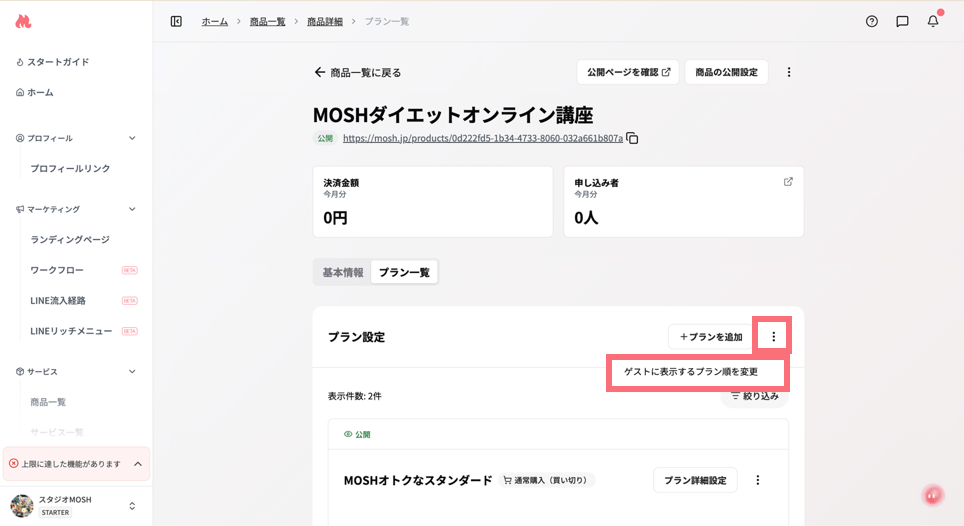Select the プラン一覧 tab
The height and width of the screenshot is (526, 964).
click(404, 272)
